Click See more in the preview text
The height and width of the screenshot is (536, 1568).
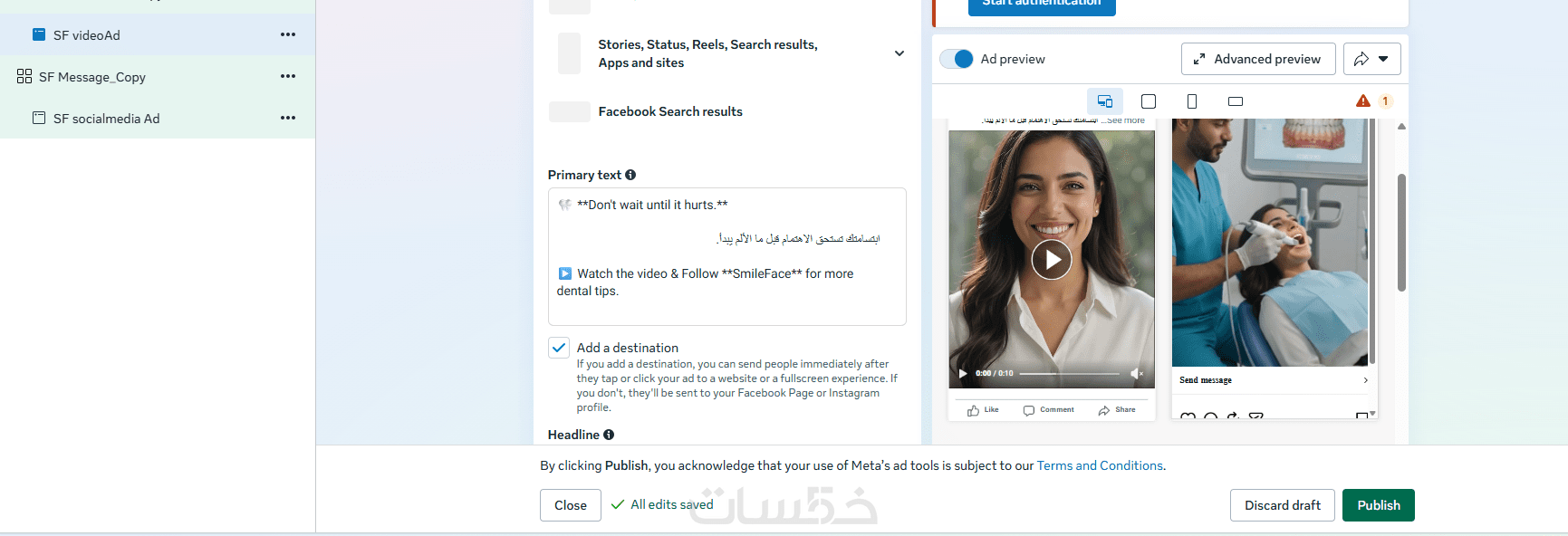1126,120
